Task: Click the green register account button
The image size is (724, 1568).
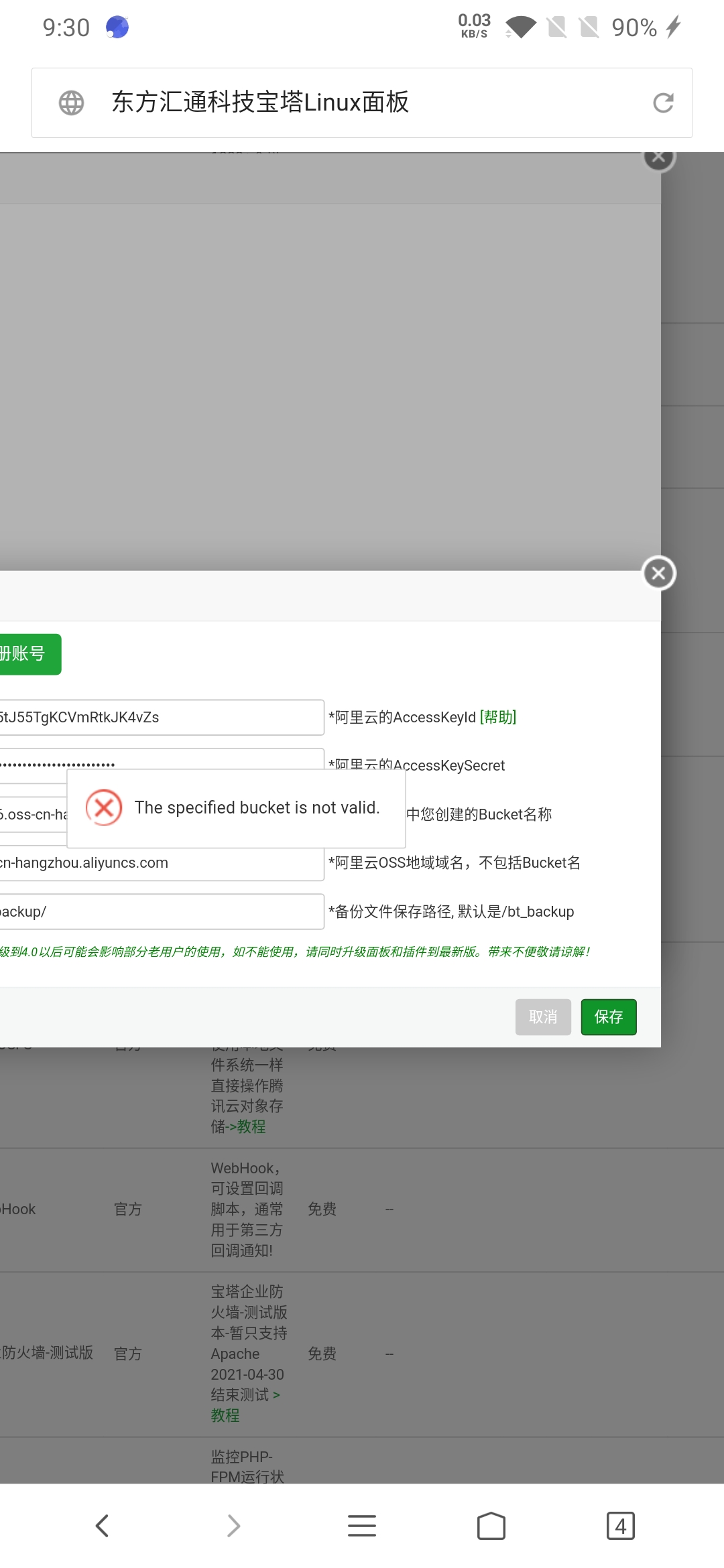Action: pyautogui.click(x=30, y=654)
